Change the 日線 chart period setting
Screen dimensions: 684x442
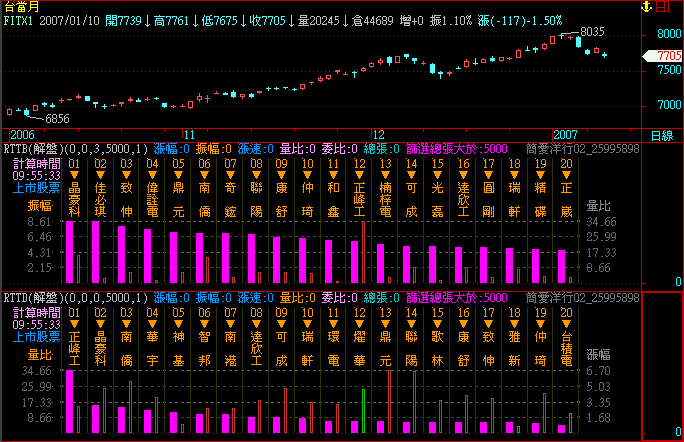click(661, 135)
